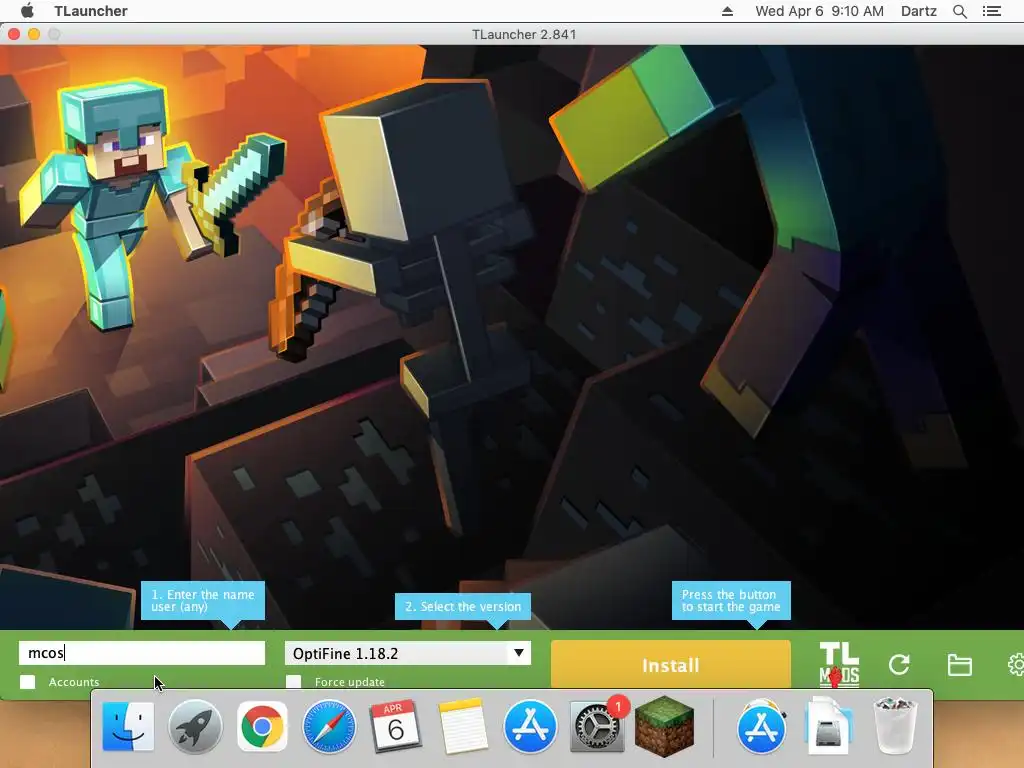The height and width of the screenshot is (768, 1024).
Task: Click the yellow Install button
Action: pyautogui.click(x=671, y=665)
